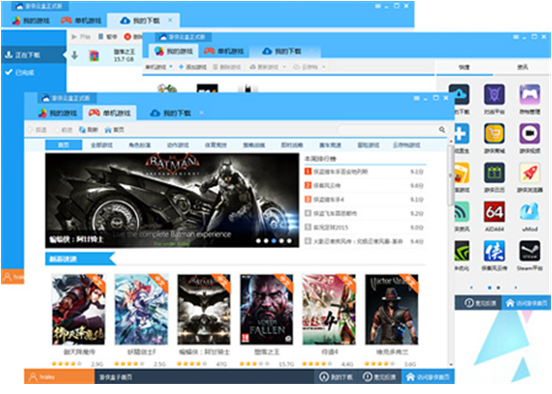Open the uMod tool icon
552x394 pixels.
click(529, 212)
